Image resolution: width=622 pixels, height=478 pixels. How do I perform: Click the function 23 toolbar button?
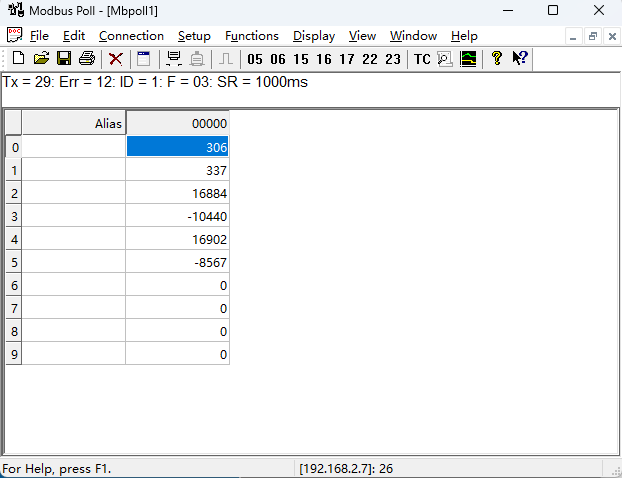[x=393, y=59]
